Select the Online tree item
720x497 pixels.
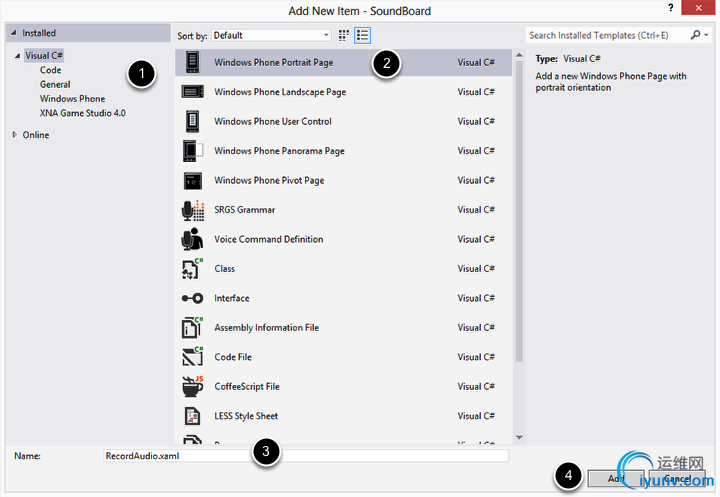tap(36, 135)
